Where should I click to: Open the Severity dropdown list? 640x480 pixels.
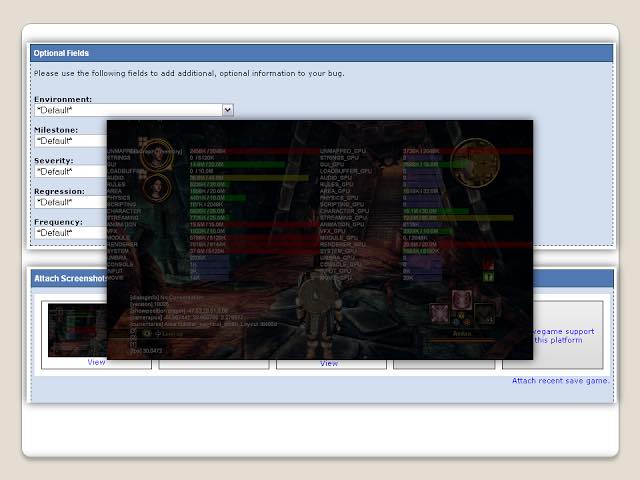pyautogui.click(x=70, y=172)
